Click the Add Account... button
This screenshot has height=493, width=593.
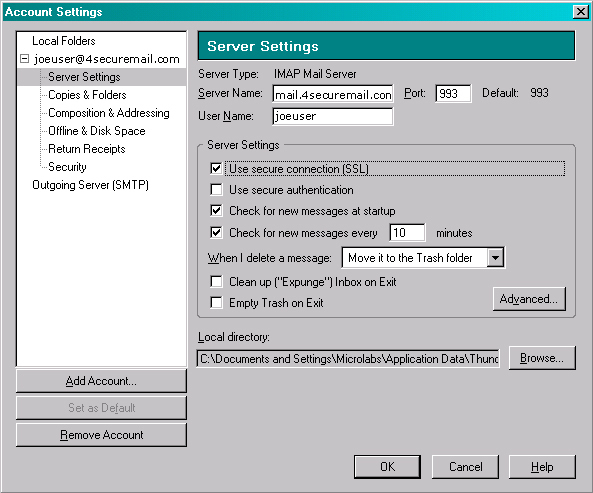(x=101, y=381)
